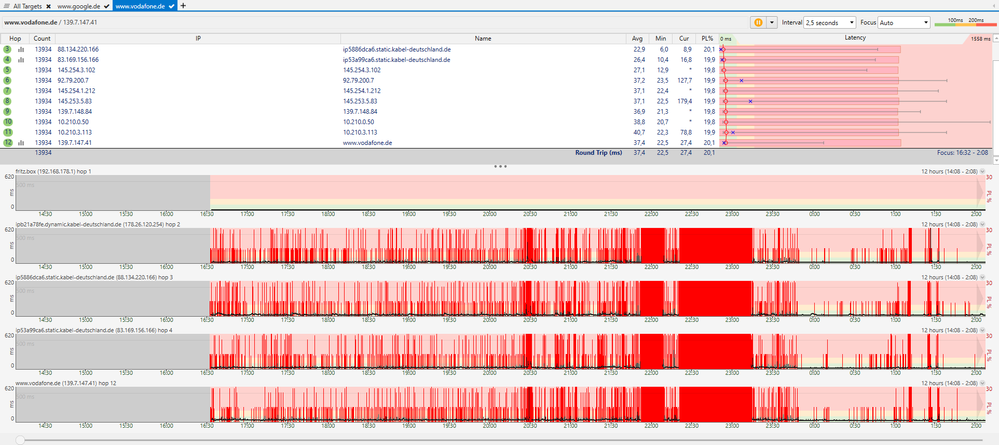Sort by the PL% column header
The width and height of the screenshot is (999, 445).
tap(708, 37)
